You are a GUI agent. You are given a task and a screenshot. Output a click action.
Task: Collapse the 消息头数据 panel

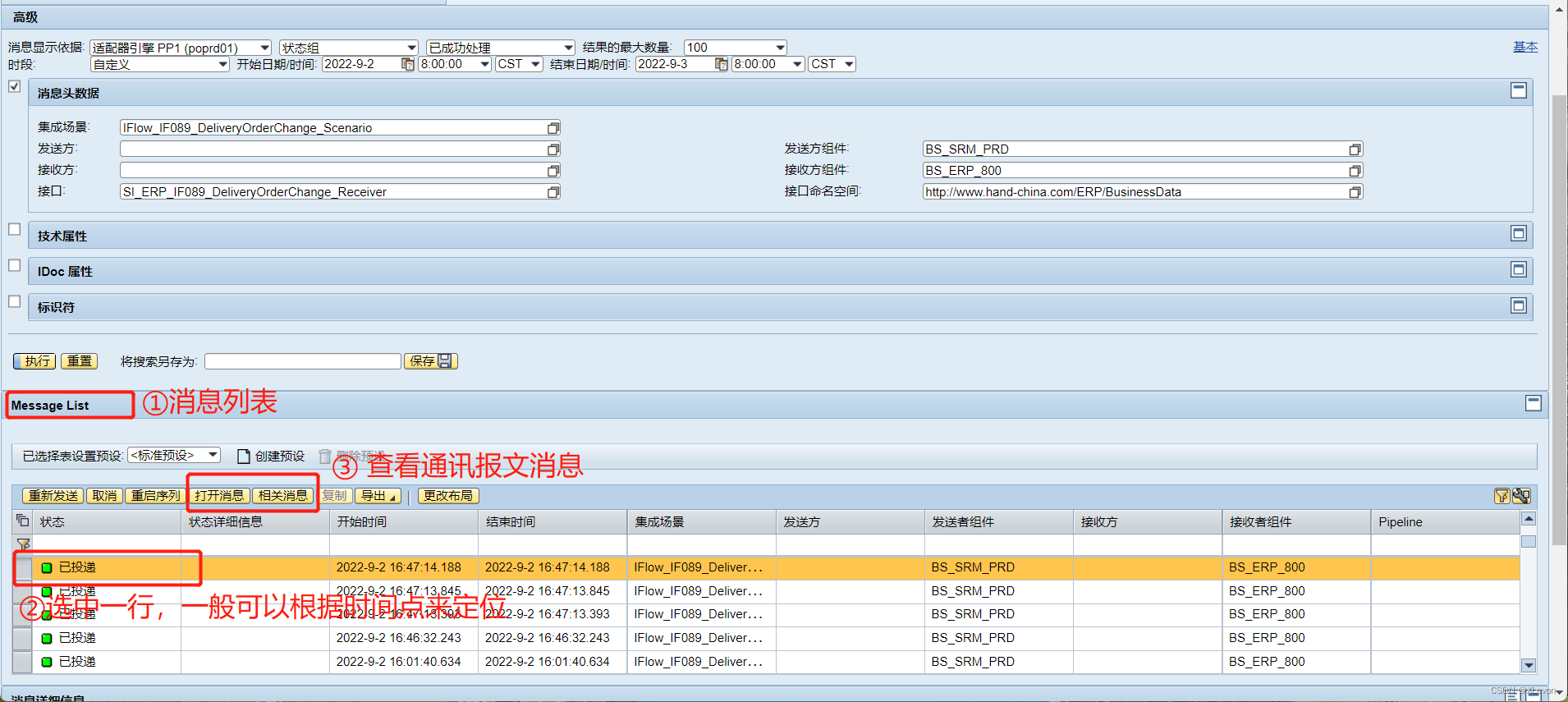coord(1519,90)
